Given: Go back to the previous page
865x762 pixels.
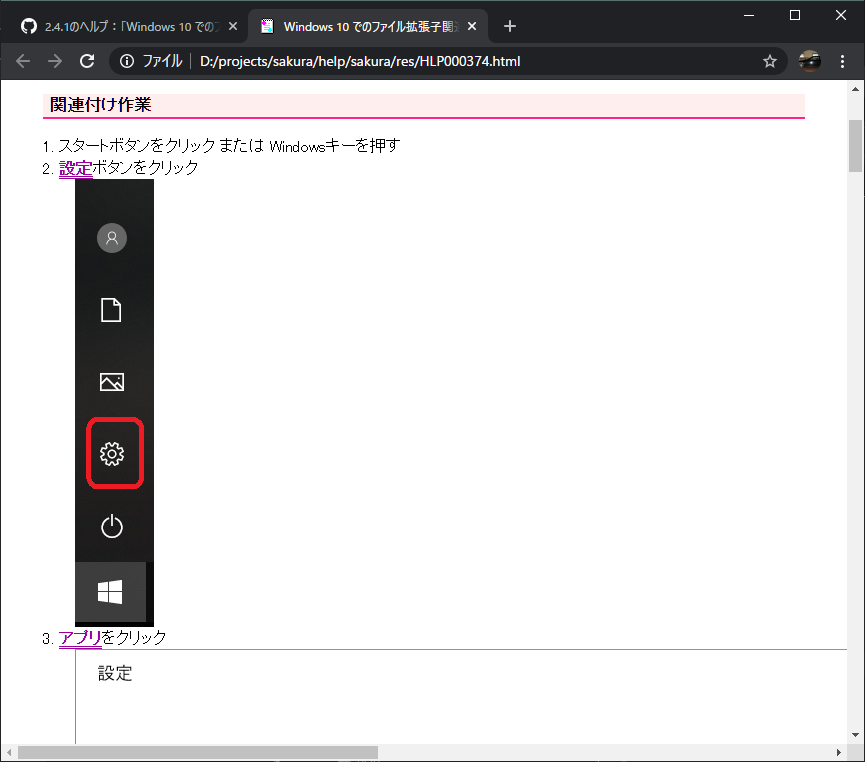Looking at the screenshot, I should tap(23, 61).
